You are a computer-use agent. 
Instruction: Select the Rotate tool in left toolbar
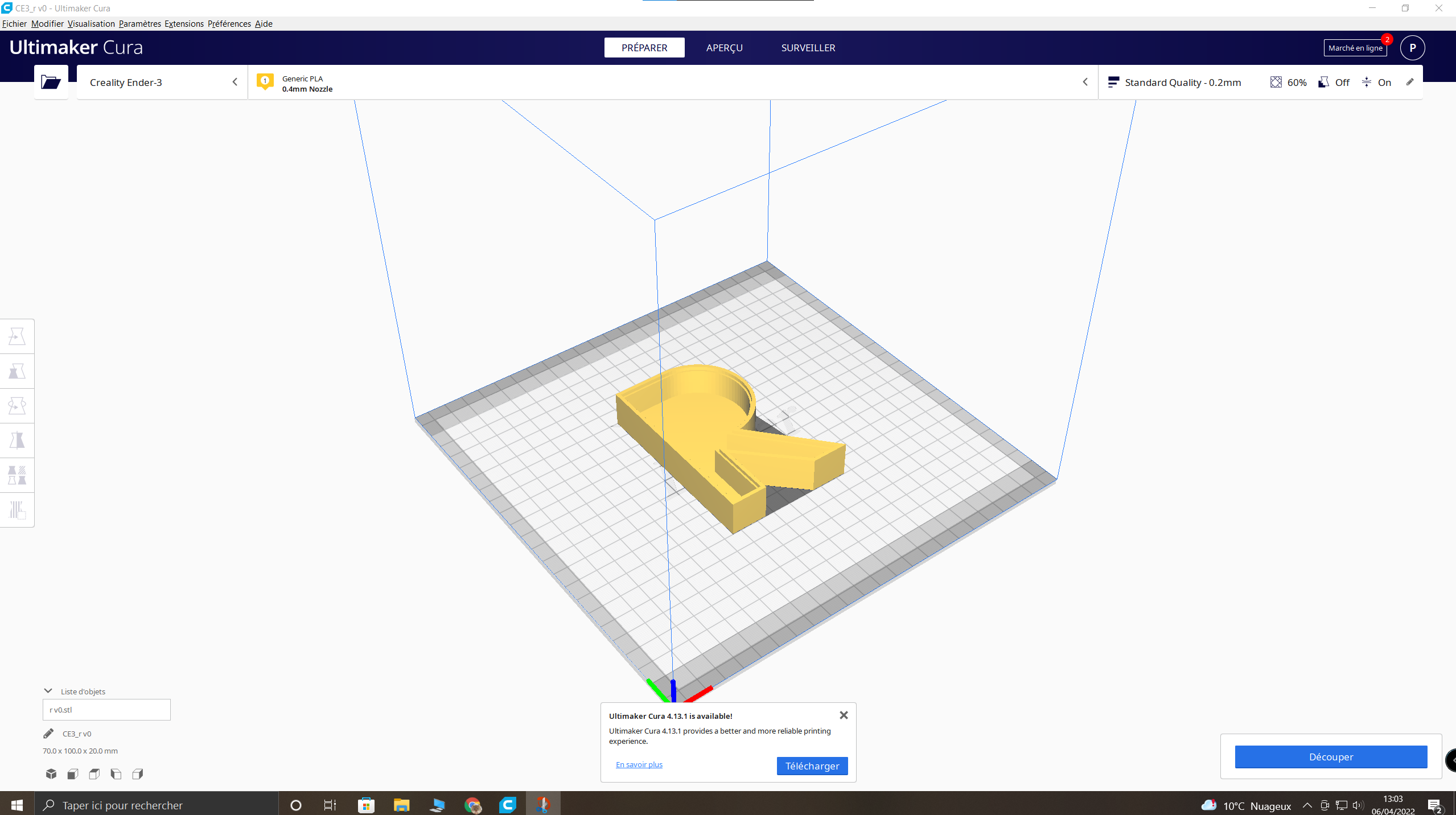tap(17, 406)
